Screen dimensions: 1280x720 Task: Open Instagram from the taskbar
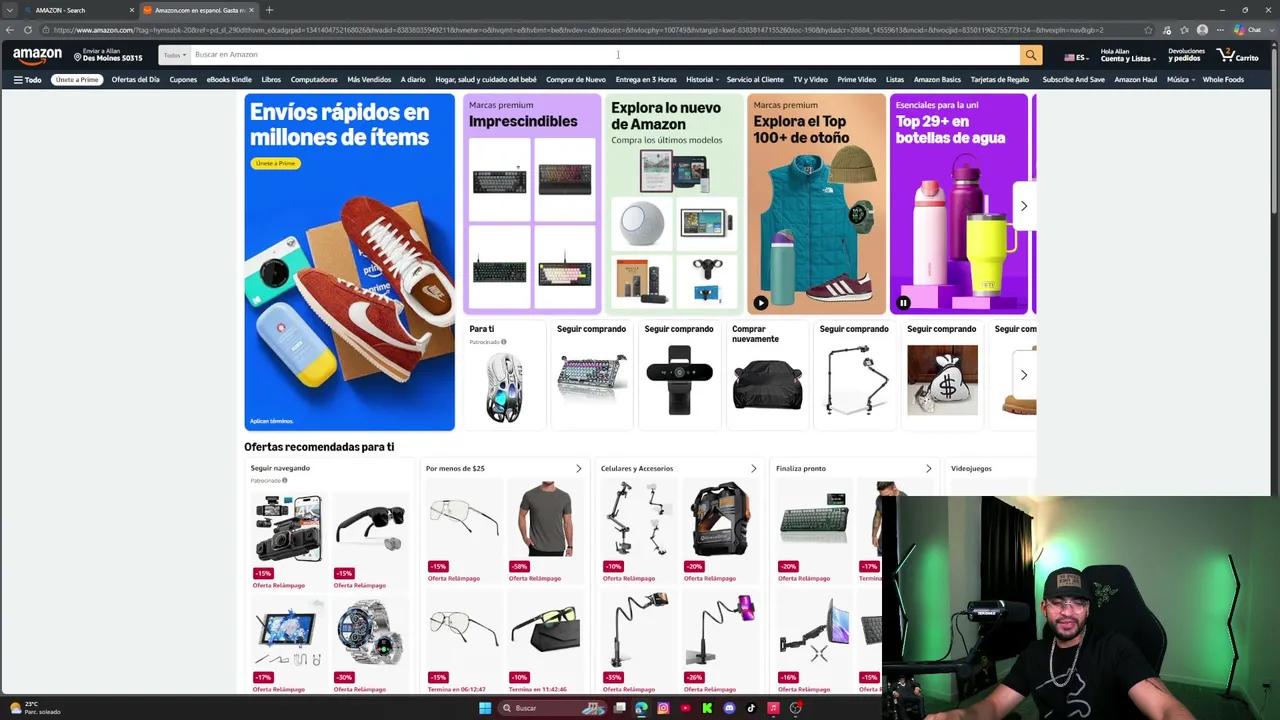click(x=663, y=708)
